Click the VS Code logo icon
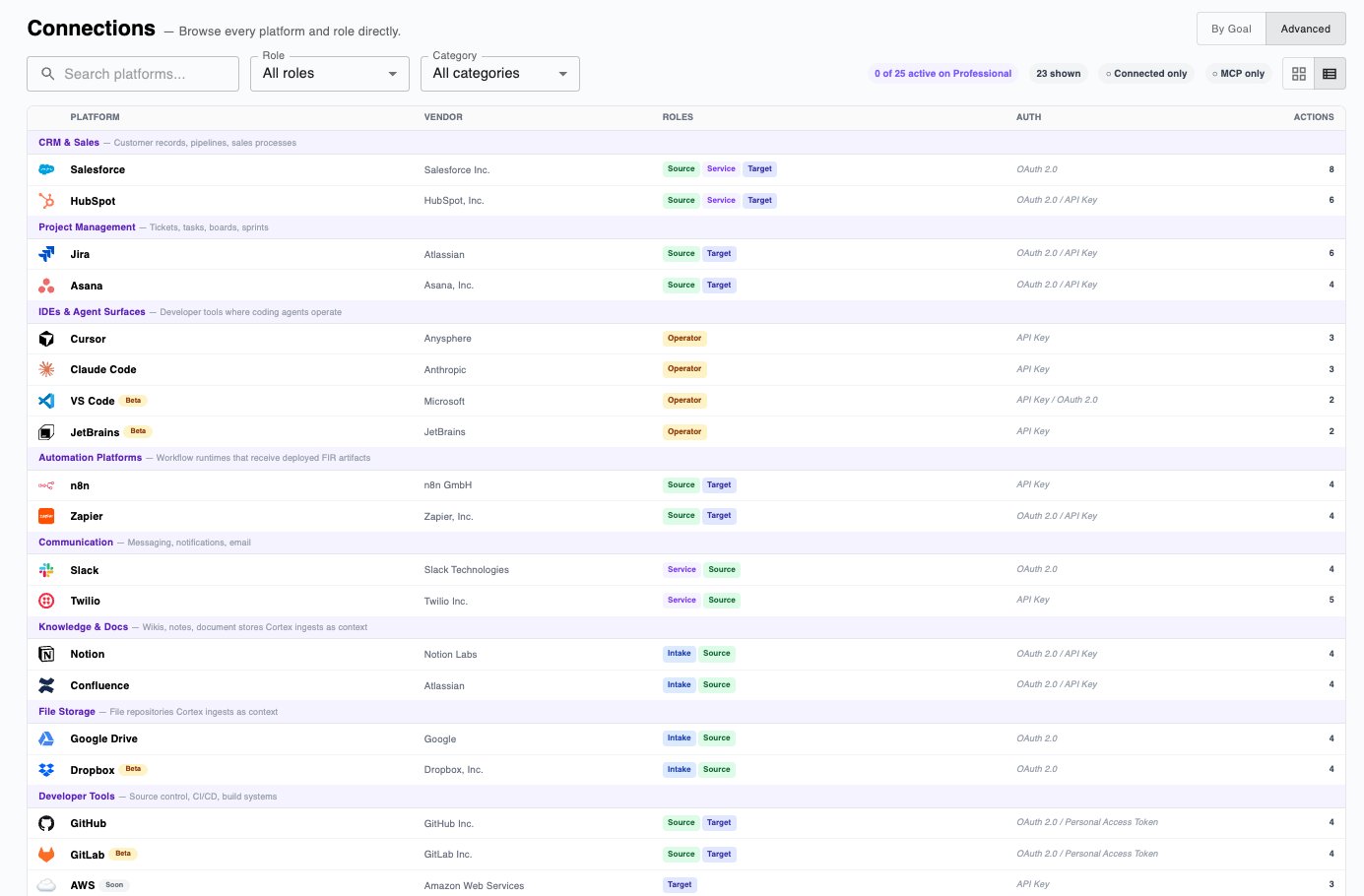Image resolution: width=1364 pixels, height=896 pixels. (46, 400)
